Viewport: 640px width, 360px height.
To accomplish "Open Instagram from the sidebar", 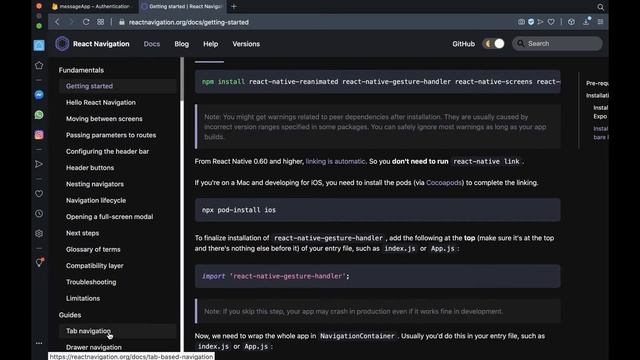I will tap(39, 135).
